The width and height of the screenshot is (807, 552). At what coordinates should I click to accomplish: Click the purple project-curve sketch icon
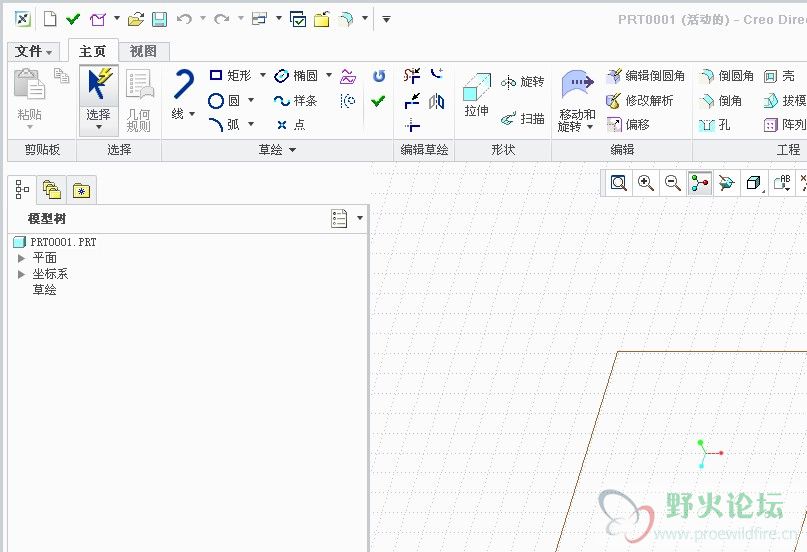point(348,76)
